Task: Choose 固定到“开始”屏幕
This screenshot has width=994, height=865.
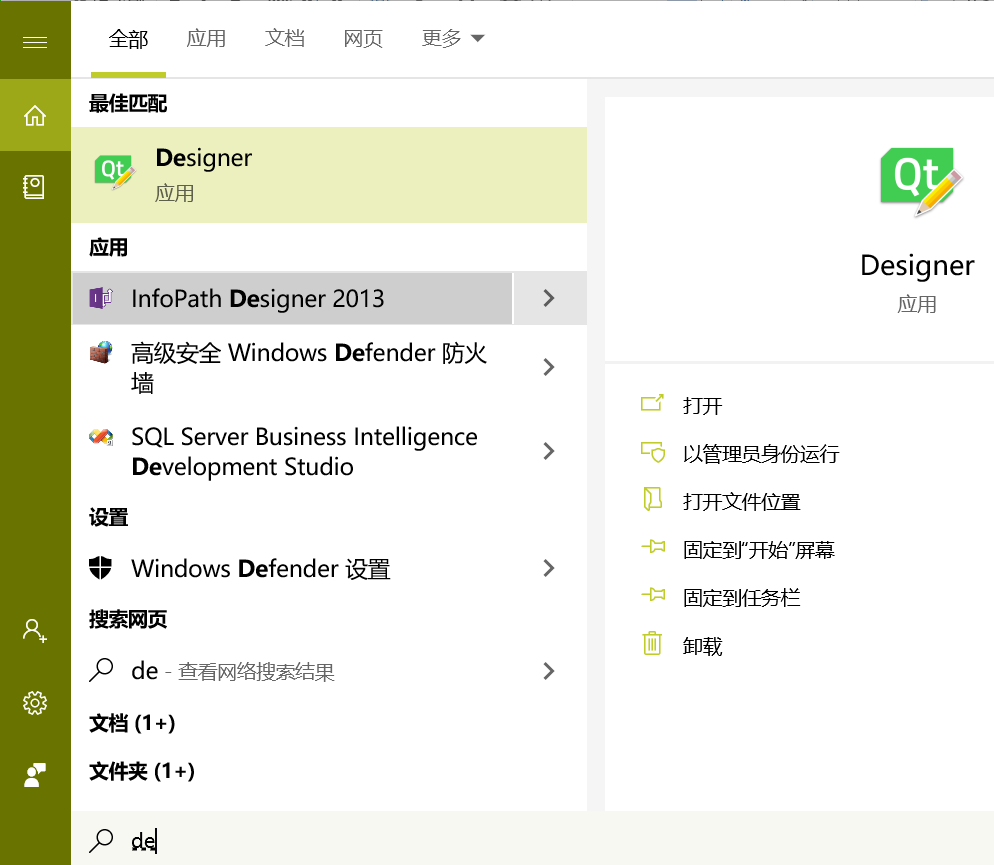Action: point(758,550)
